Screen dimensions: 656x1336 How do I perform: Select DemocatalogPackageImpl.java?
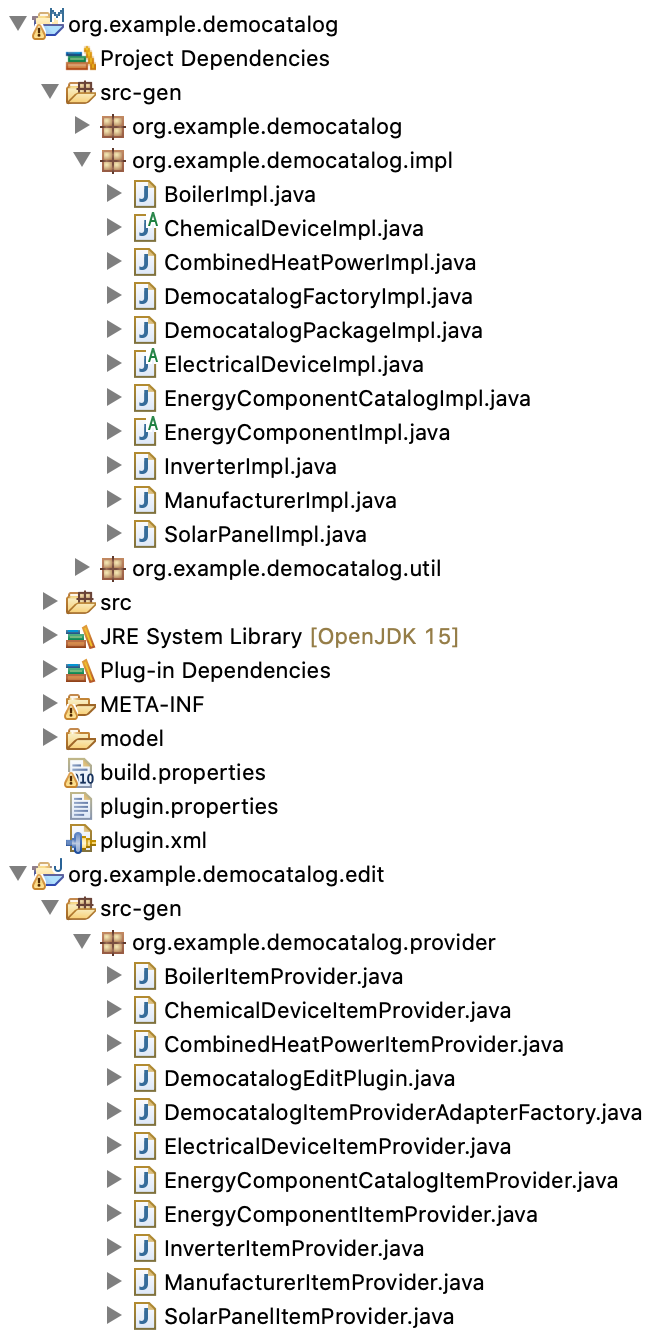tap(323, 330)
